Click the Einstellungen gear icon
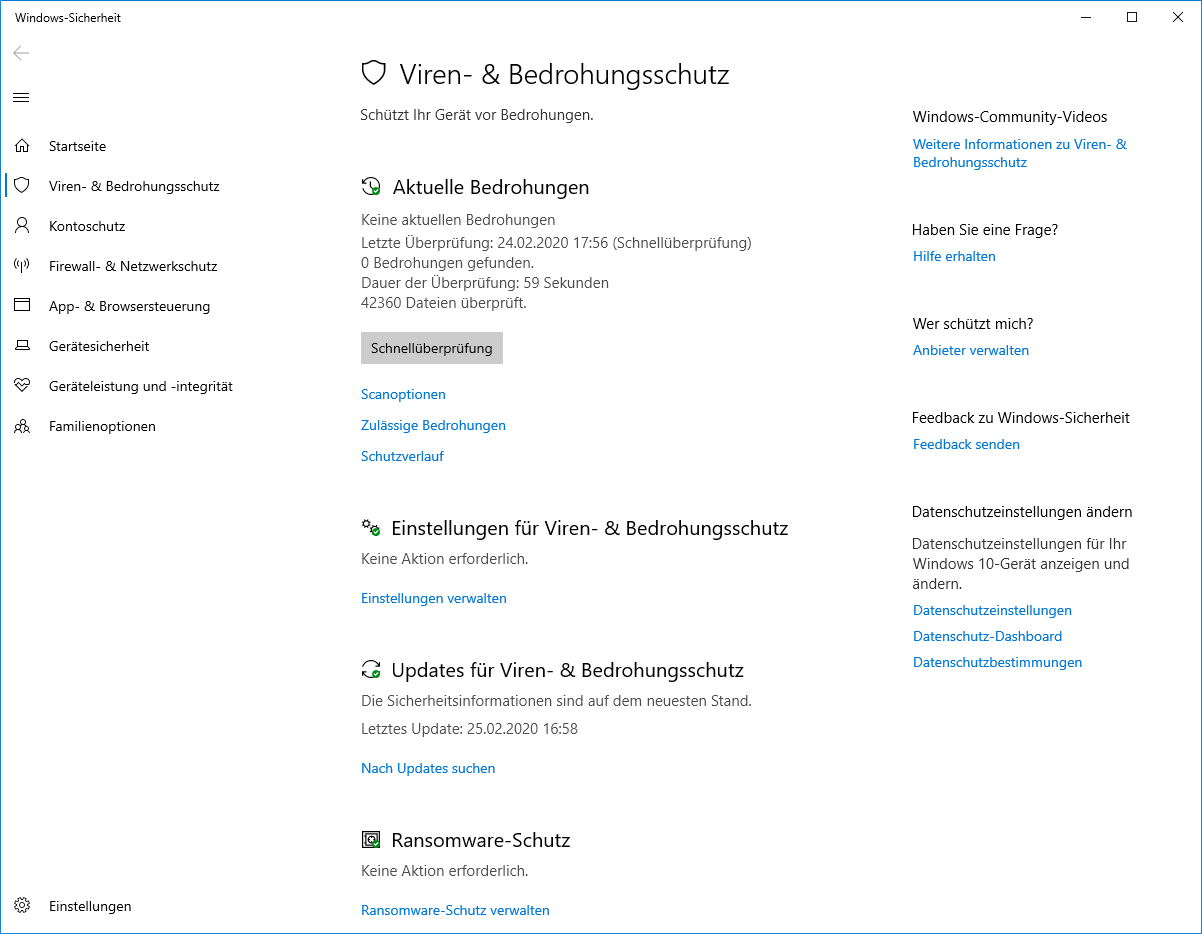This screenshot has height=934, width=1202. coord(22,906)
